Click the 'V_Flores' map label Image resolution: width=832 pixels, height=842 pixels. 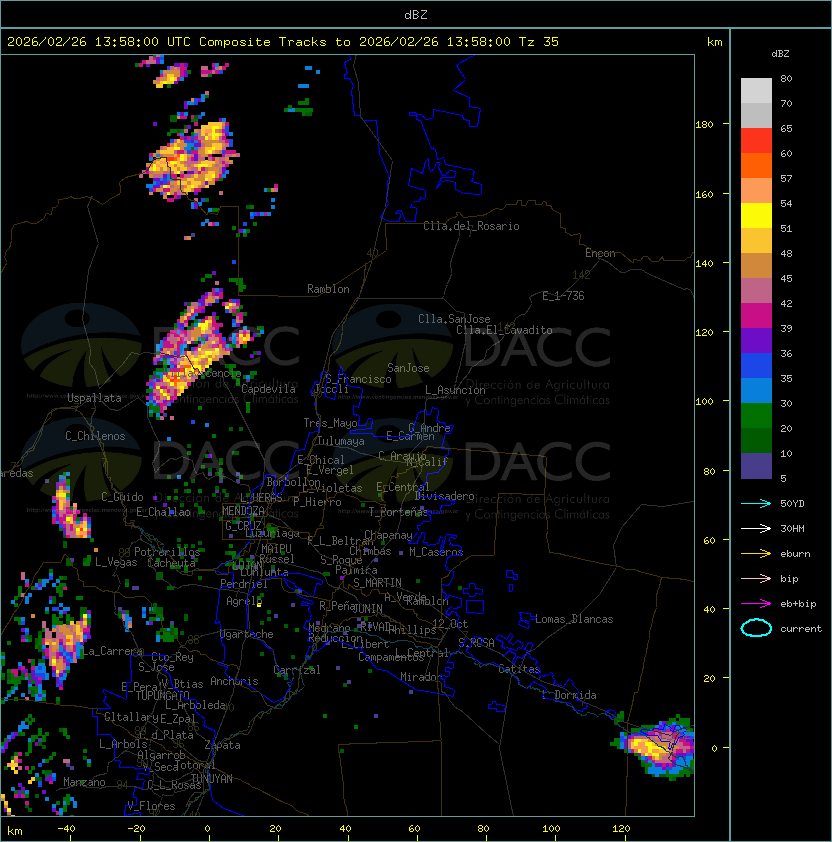(x=151, y=806)
